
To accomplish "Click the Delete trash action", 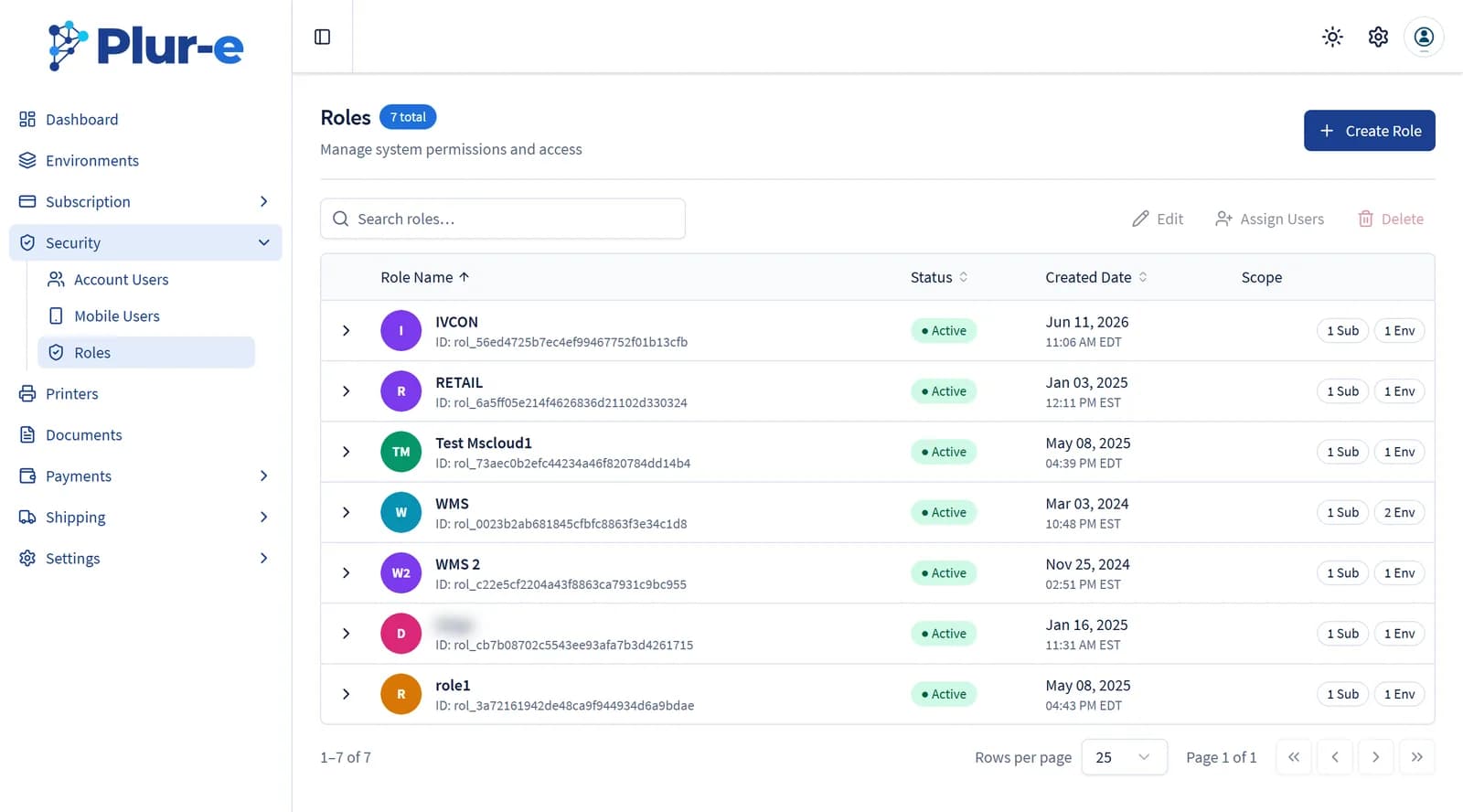I will point(1391,219).
